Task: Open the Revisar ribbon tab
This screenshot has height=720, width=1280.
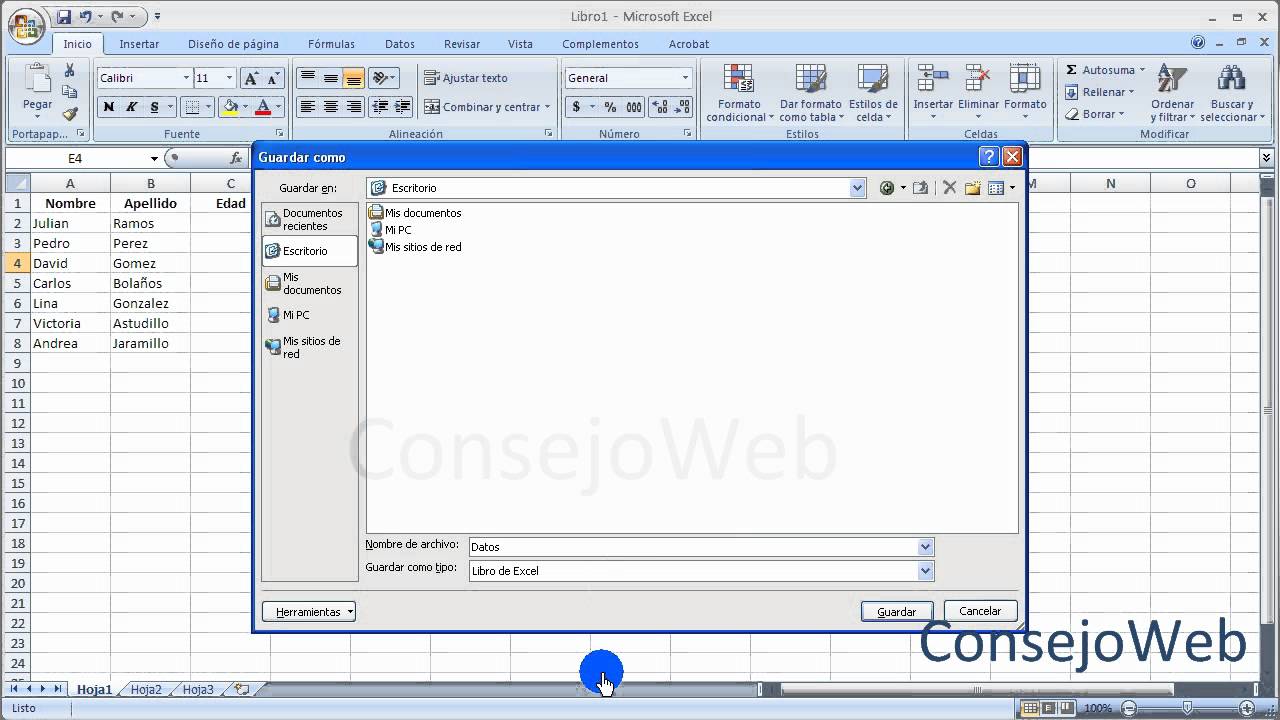Action: pyautogui.click(x=462, y=44)
